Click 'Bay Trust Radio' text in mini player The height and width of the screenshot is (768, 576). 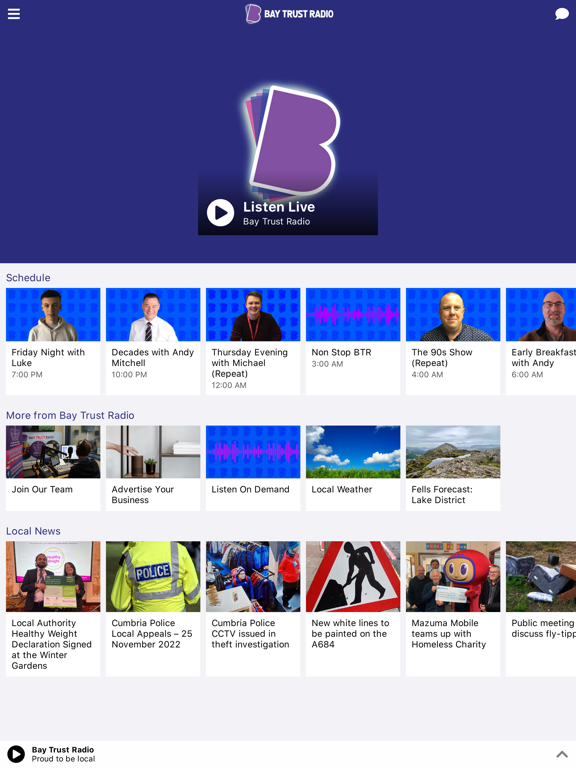[x=63, y=749]
